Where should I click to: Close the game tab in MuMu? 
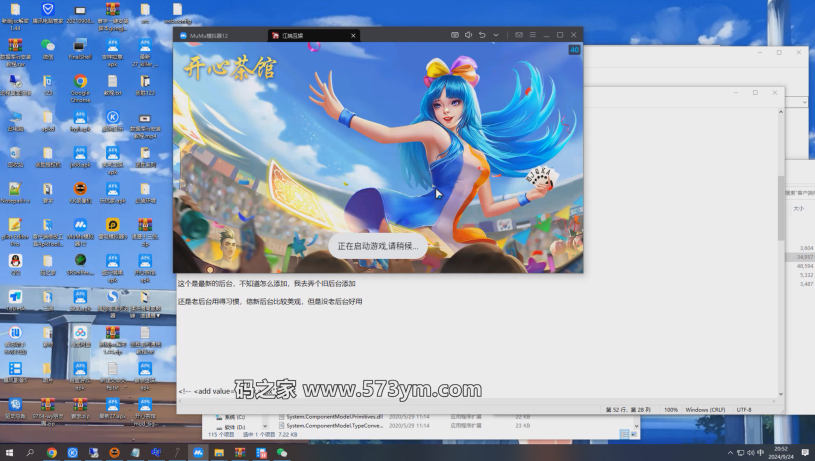pyautogui.click(x=353, y=35)
